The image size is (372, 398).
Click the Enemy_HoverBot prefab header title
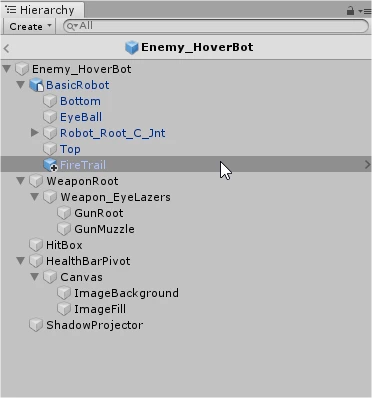click(x=197, y=47)
